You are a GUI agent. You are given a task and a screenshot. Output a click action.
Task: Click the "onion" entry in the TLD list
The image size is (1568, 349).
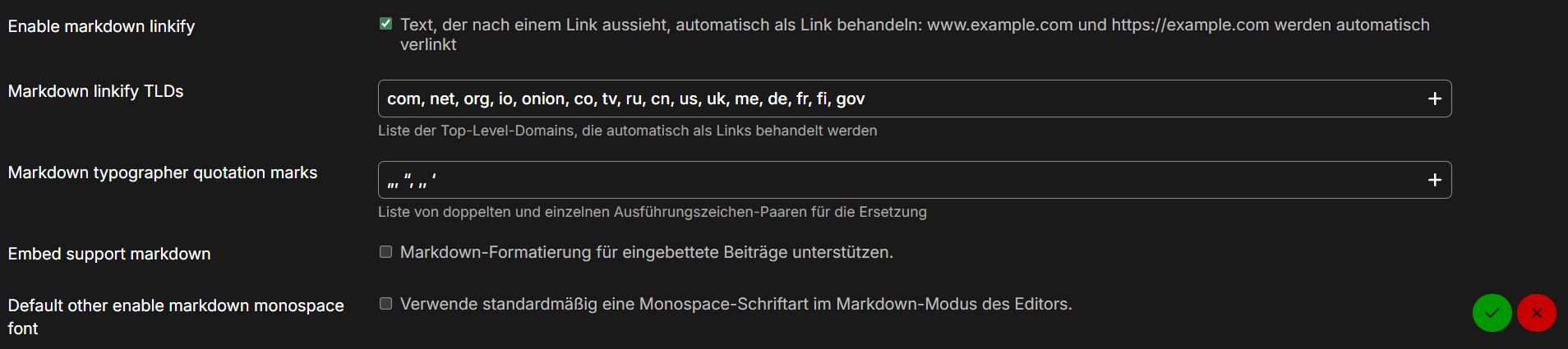tap(543, 99)
